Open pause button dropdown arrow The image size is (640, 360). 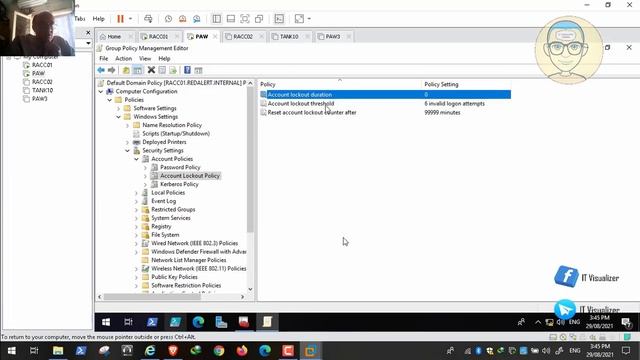click(x=130, y=19)
